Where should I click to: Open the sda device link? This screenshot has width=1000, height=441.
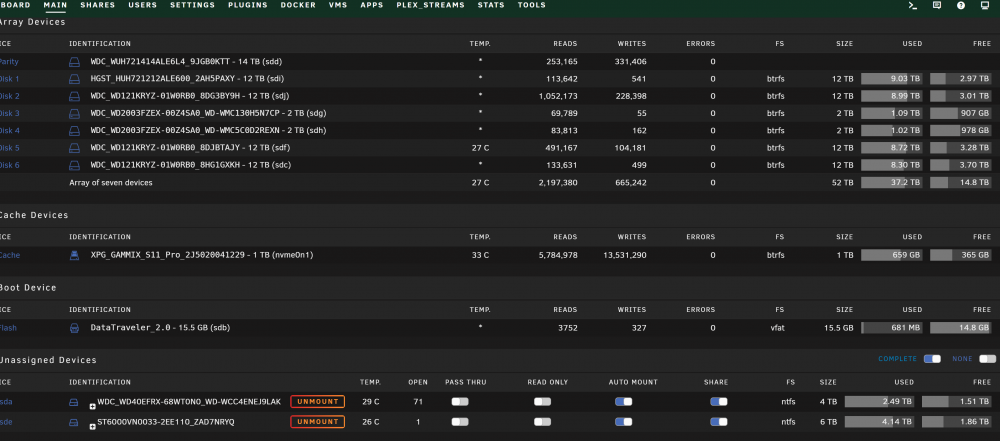tap(6, 402)
